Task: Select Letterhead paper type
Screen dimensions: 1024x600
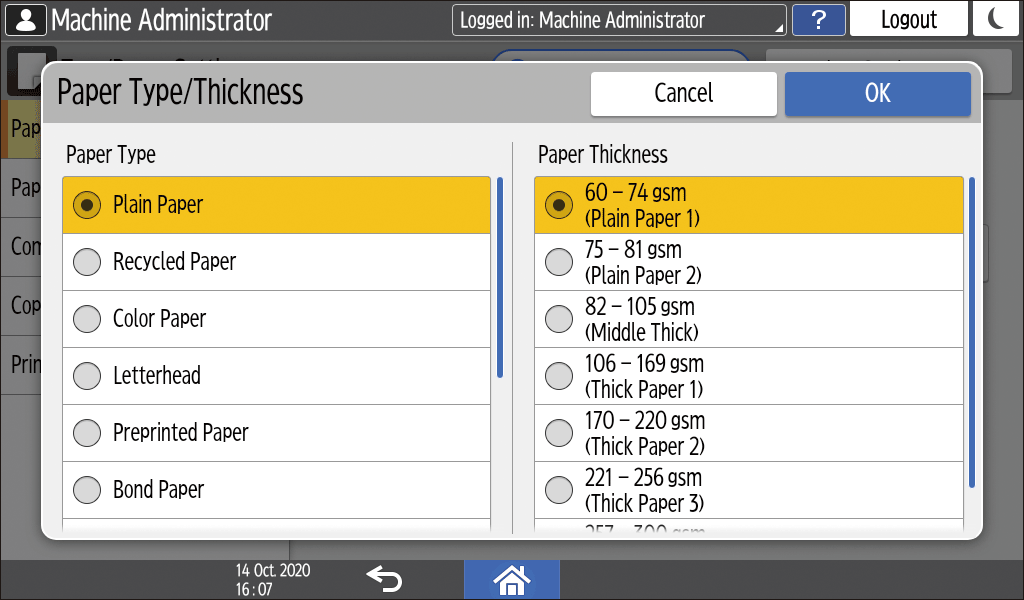Action: point(88,376)
